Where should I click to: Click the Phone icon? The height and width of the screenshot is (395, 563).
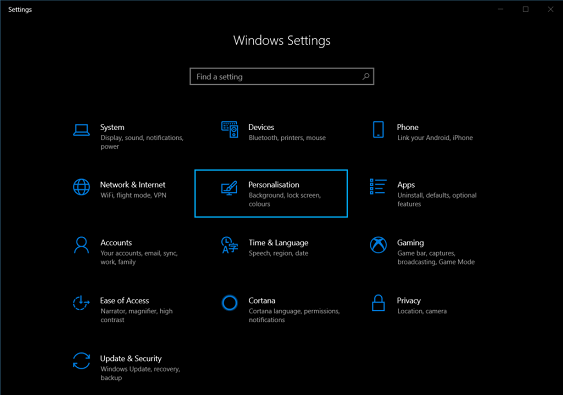[x=378, y=130]
